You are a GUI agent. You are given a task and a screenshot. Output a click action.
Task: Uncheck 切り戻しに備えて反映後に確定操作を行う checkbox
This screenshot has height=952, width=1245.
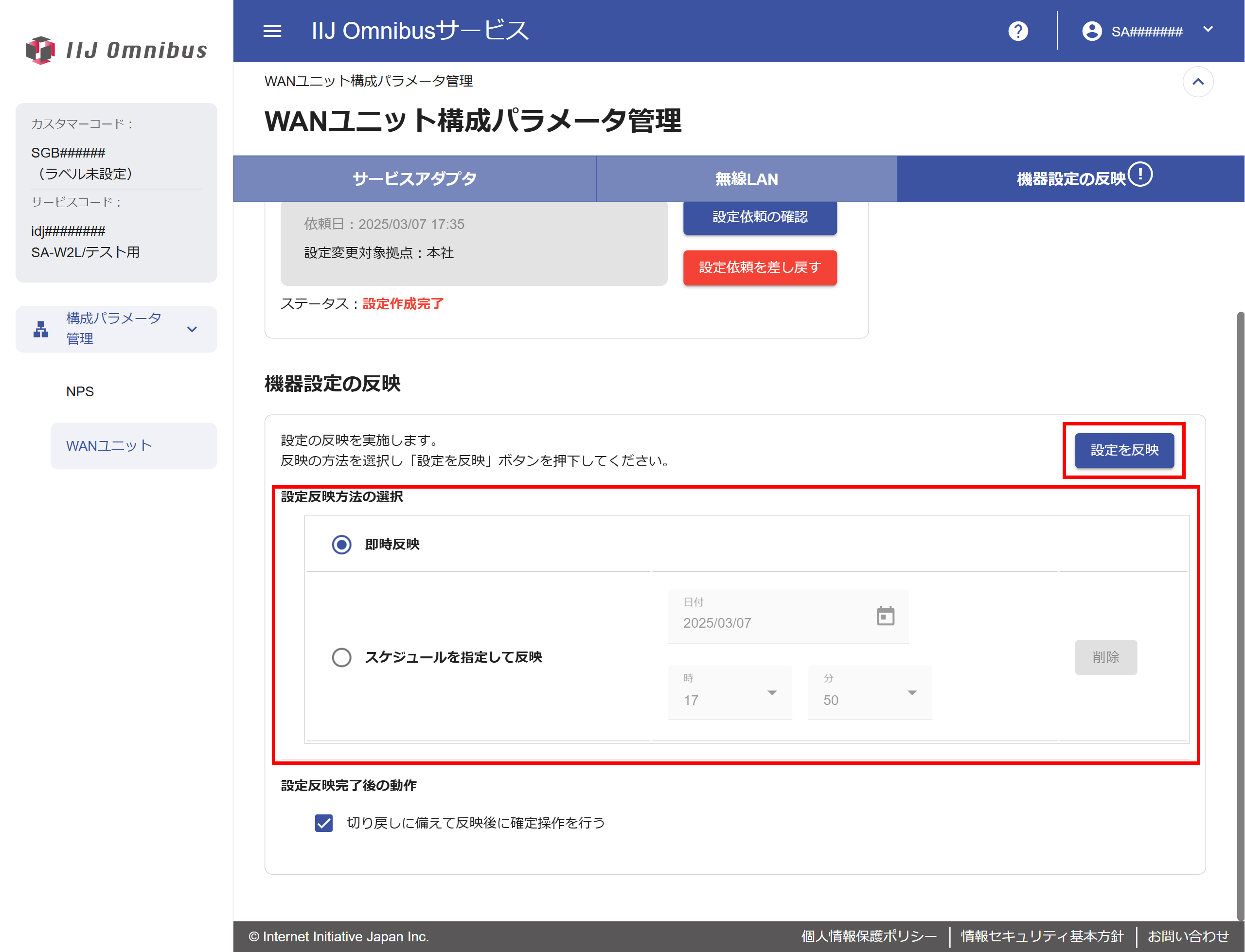(x=323, y=823)
